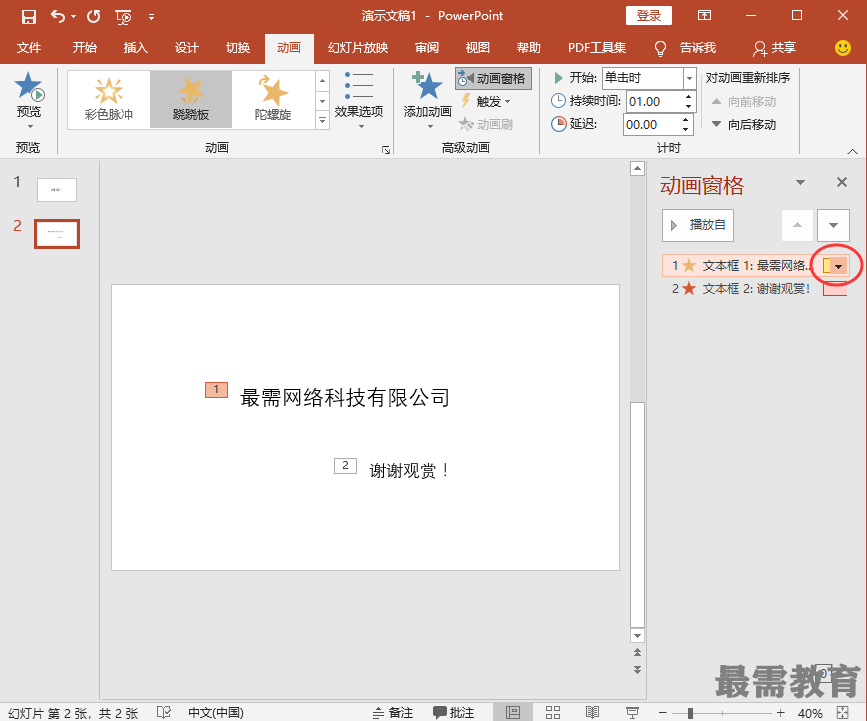Open the animation group dialog launcher
The height and width of the screenshot is (721, 867).
point(386,150)
